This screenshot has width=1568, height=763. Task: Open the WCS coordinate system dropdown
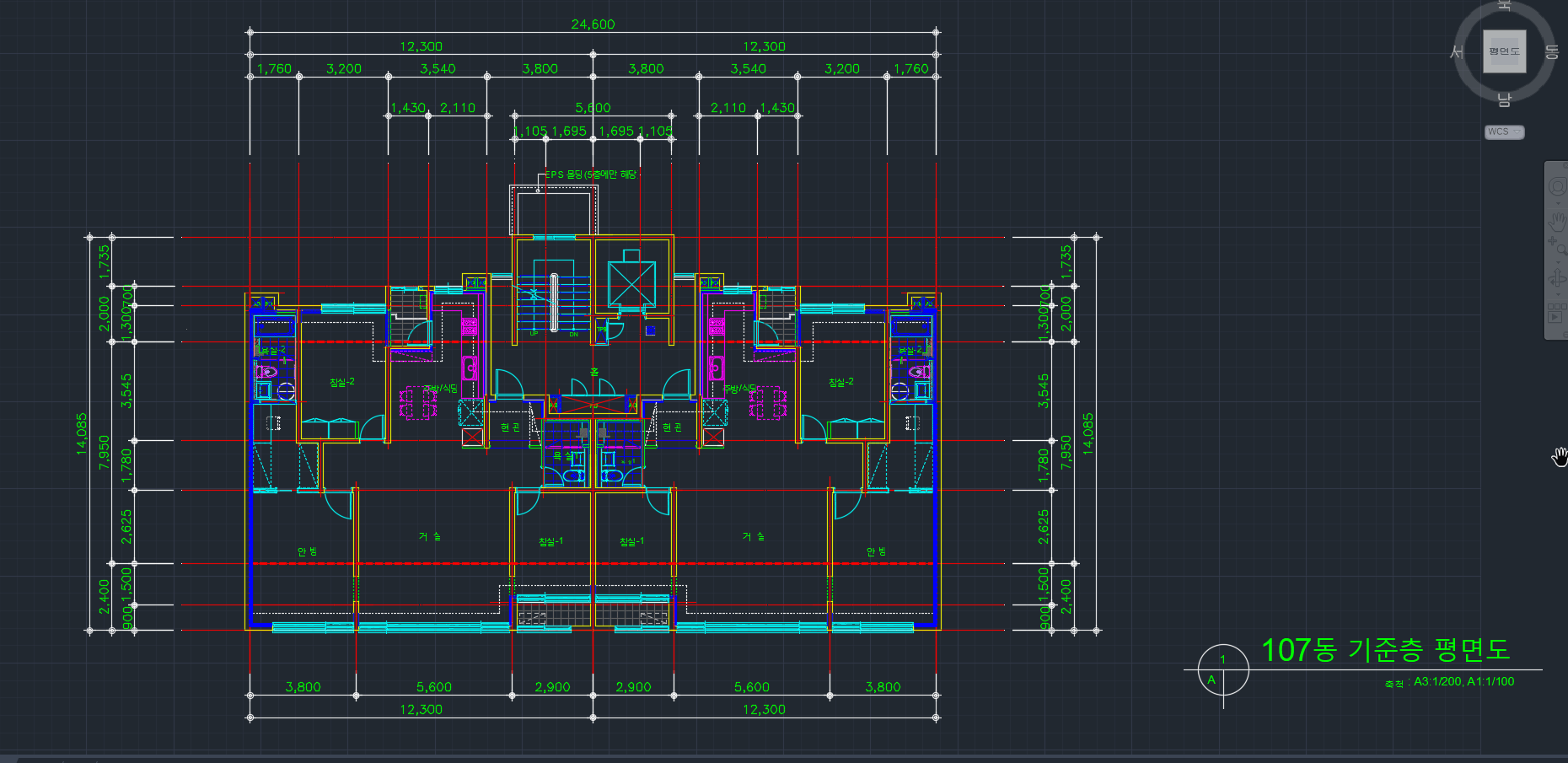pos(1504,132)
